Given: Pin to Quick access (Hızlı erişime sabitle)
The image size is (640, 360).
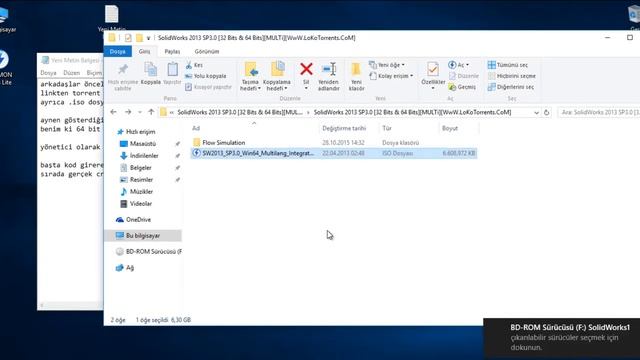Looking at the screenshot, I should (123, 76).
